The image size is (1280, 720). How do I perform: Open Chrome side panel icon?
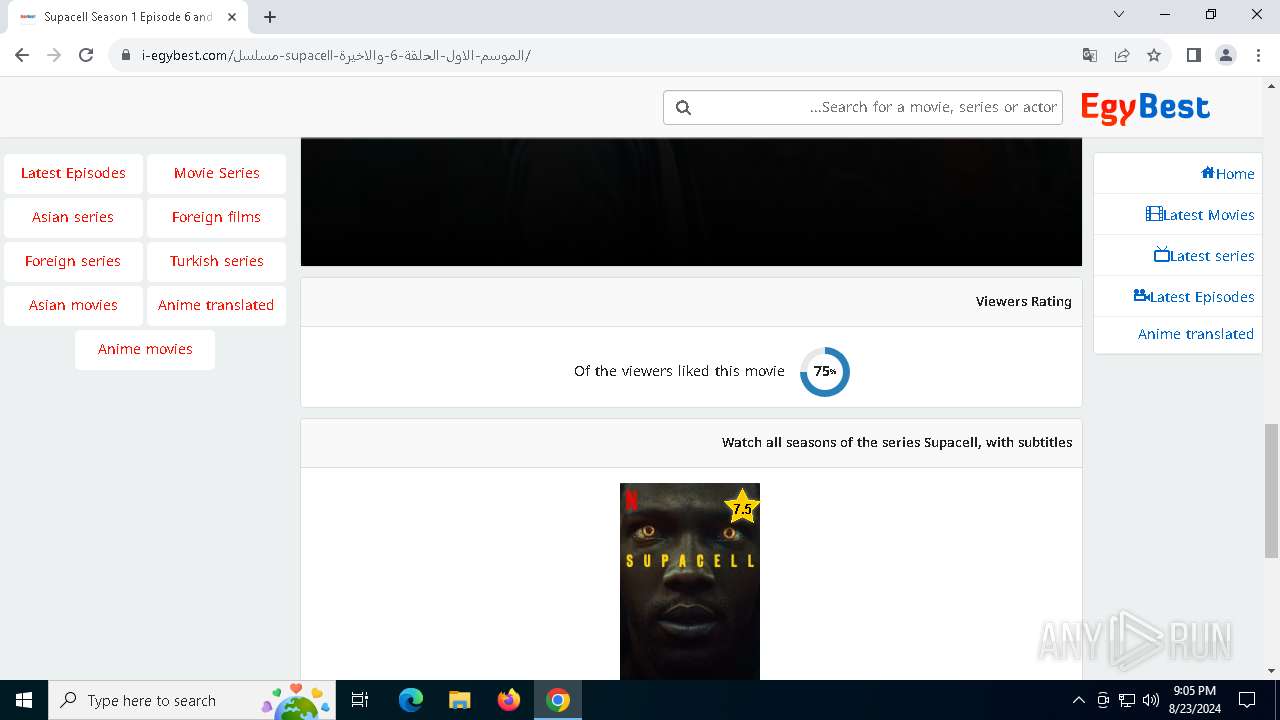(x=1193, y=55)
